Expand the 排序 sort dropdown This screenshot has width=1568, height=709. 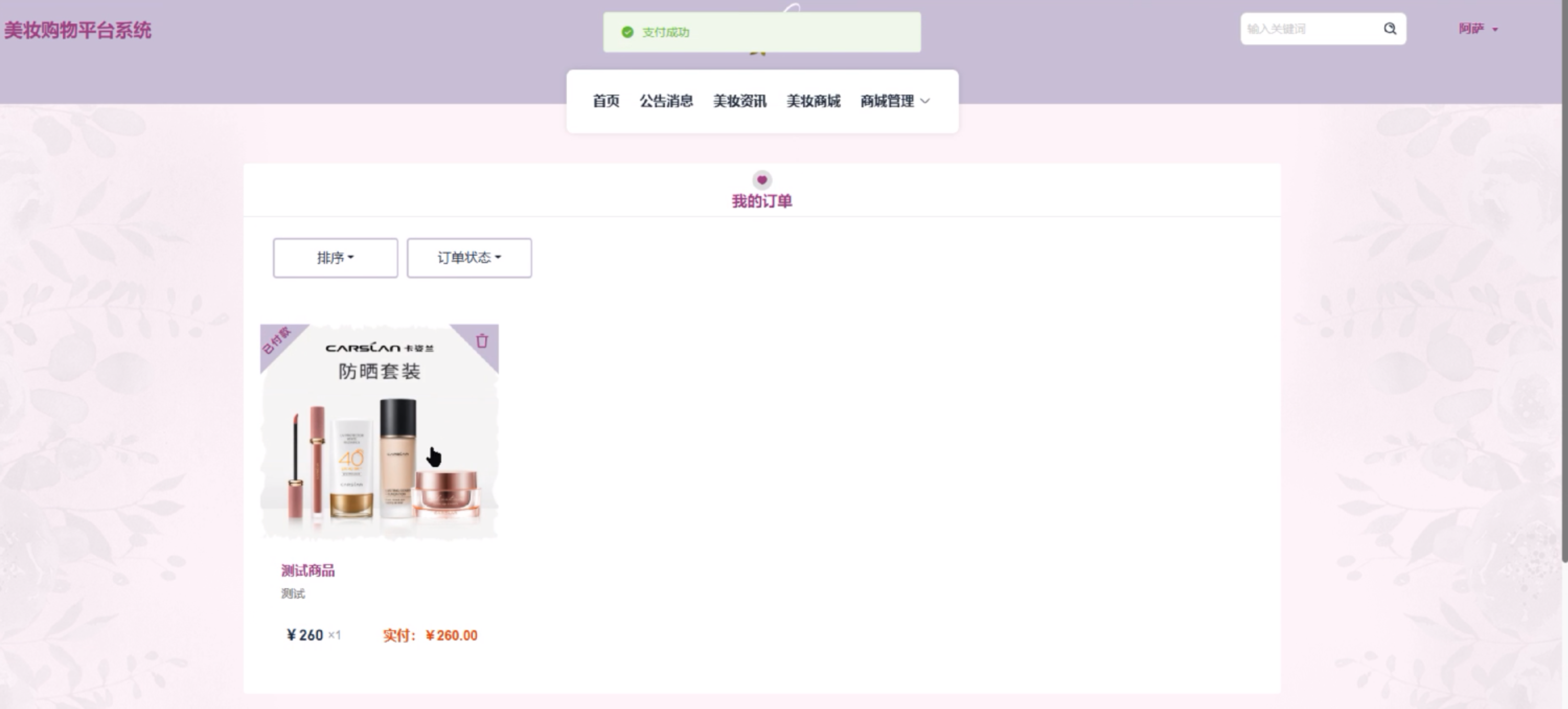pyautogui.click(x=335, y=258)
